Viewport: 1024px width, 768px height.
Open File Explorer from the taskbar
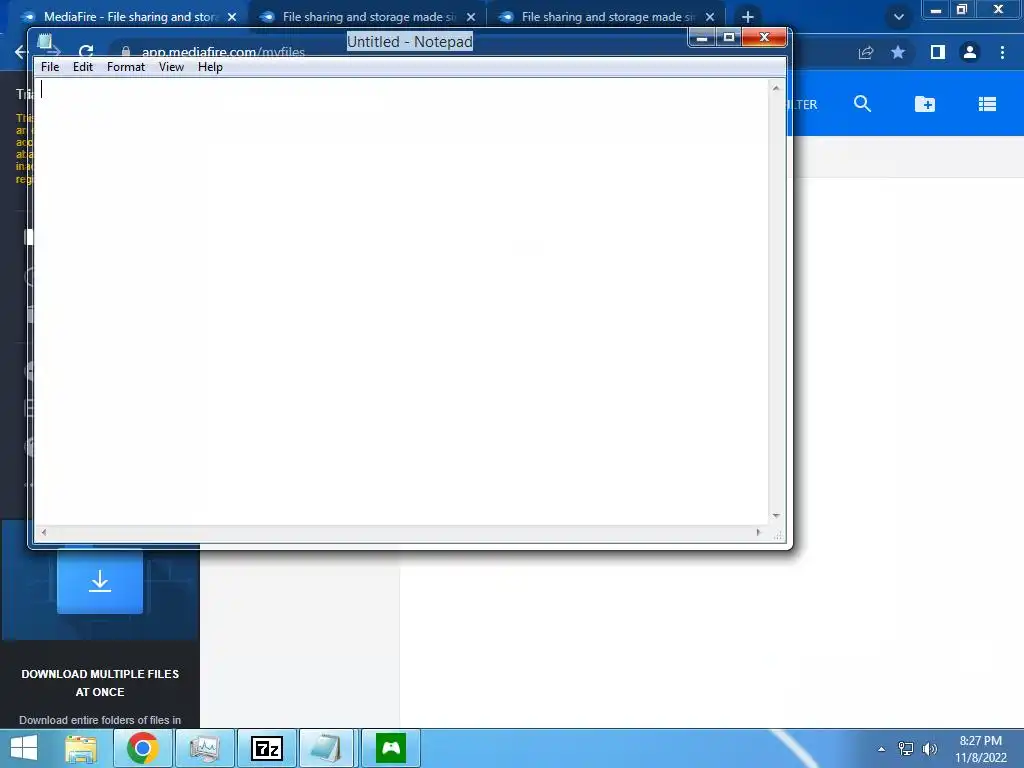coord(80,748)
